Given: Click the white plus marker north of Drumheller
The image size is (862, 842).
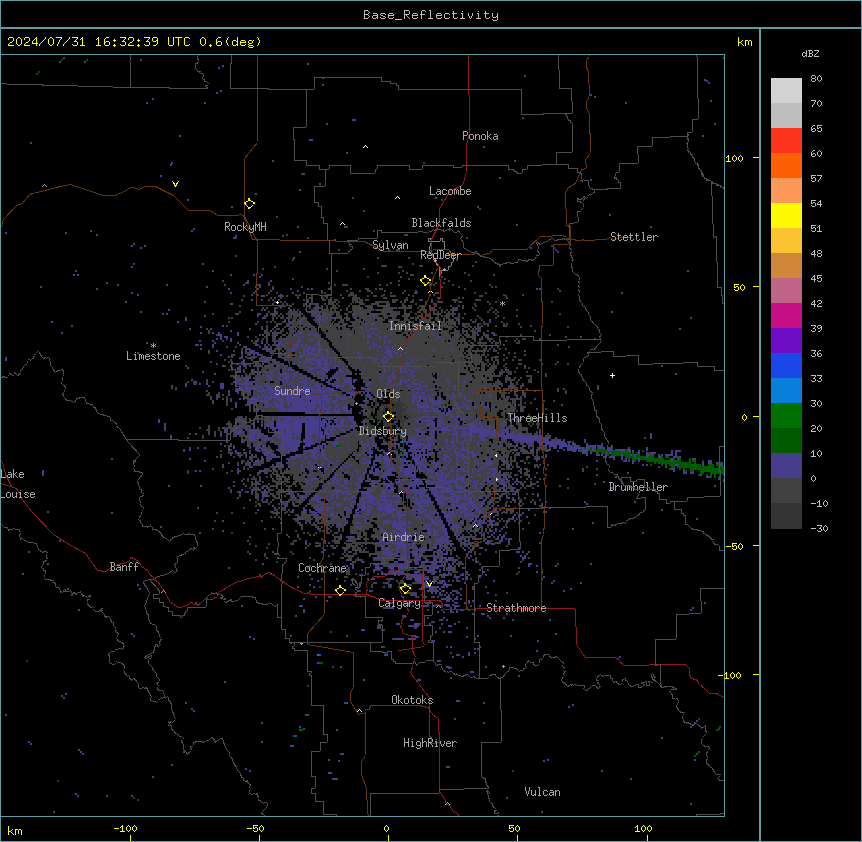Looking at the screenshot, I should click(612, 375).
